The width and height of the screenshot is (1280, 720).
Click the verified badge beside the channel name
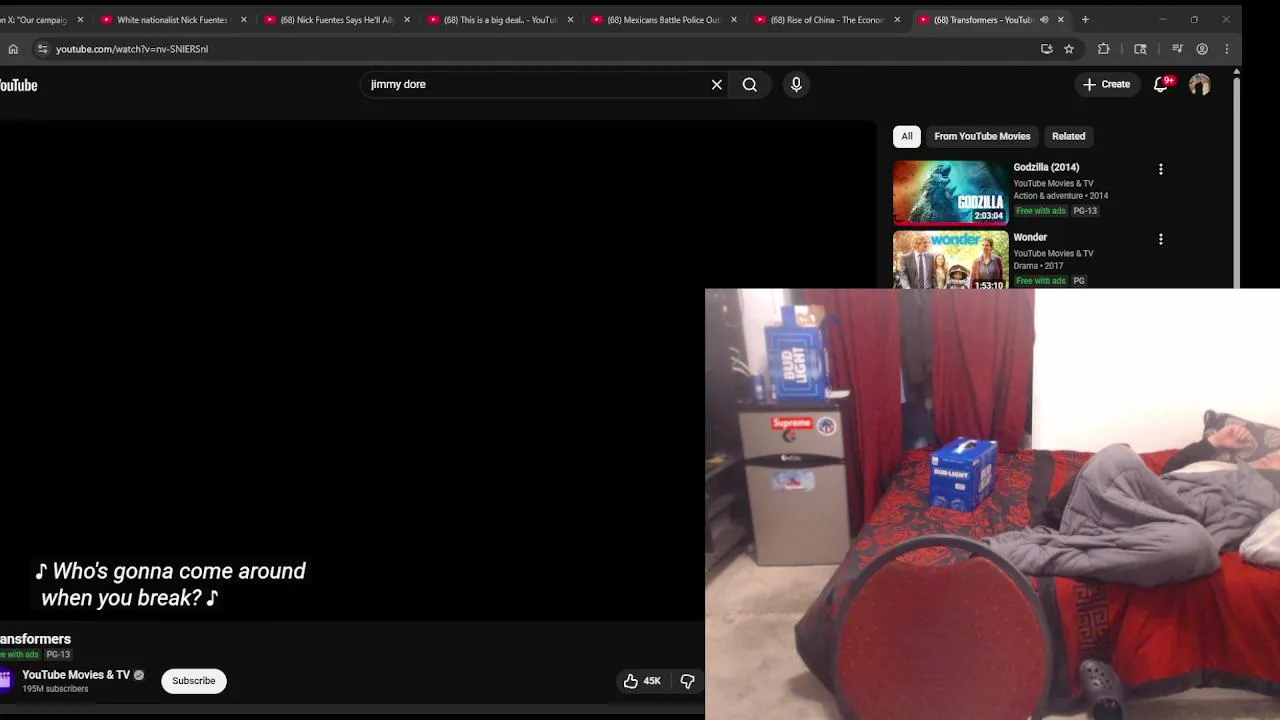point(139,676)
